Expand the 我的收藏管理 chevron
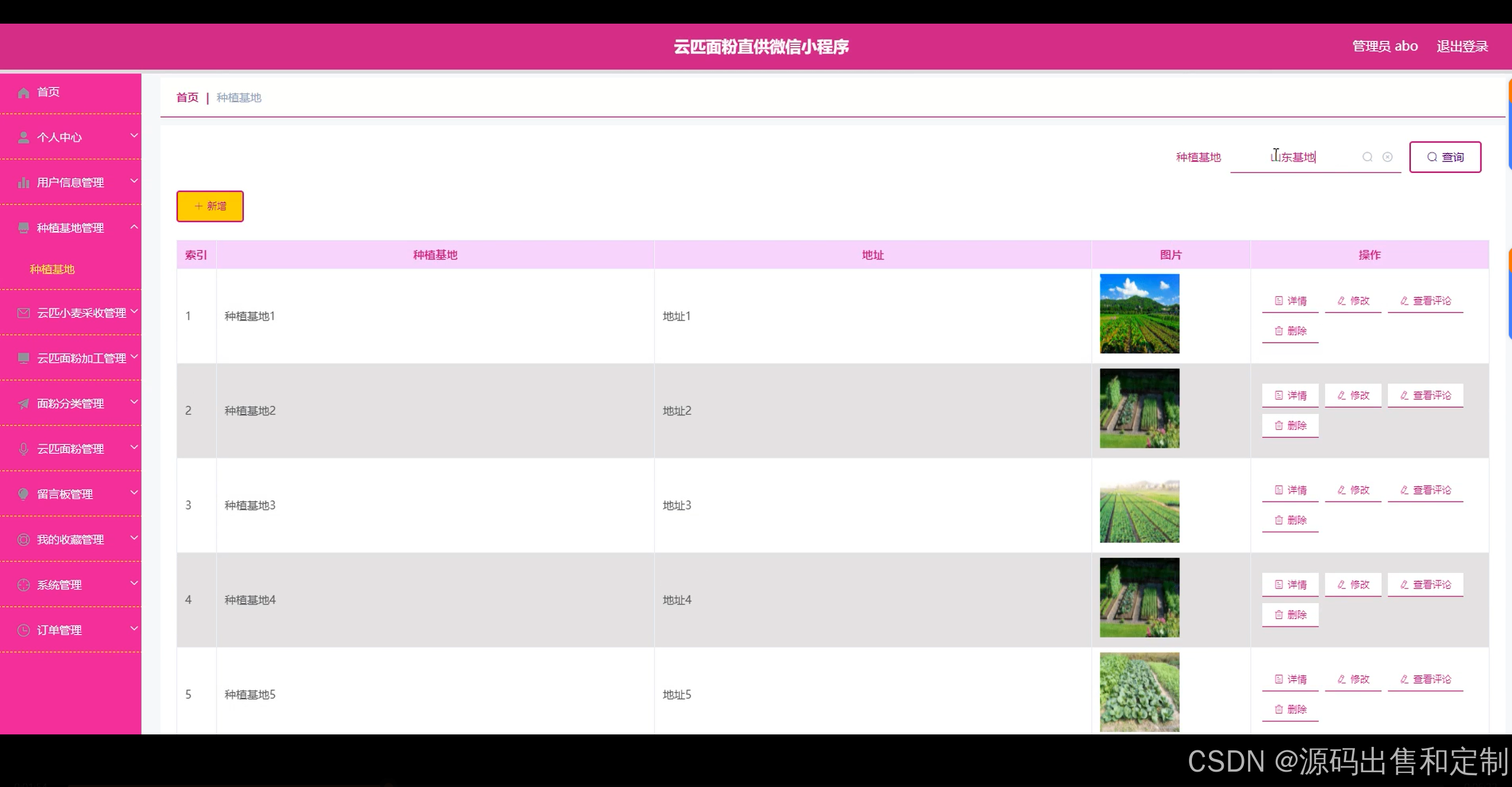This screenshot has width=1512, height=787. (x=134, y=538)
